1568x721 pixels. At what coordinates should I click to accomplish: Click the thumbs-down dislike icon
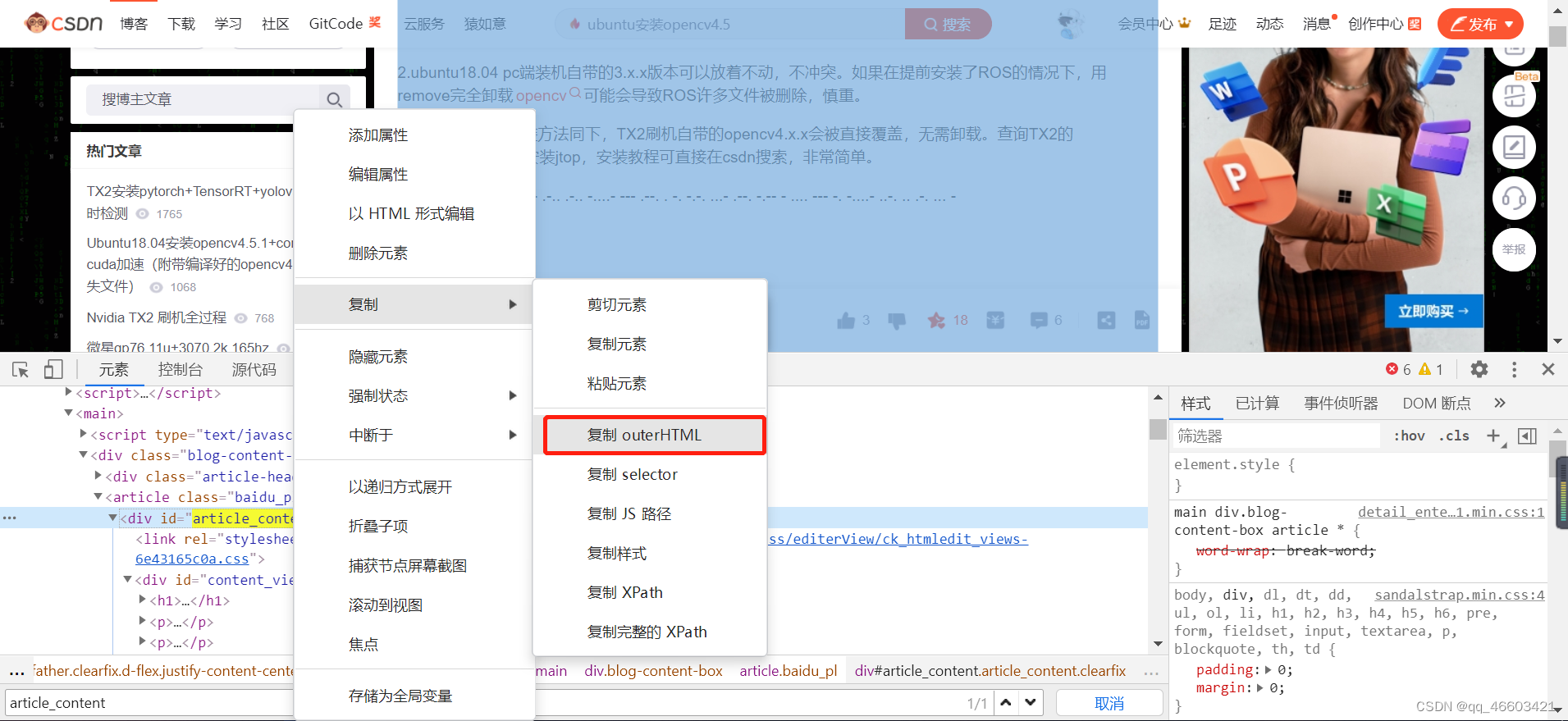click(x=897, y=321)
